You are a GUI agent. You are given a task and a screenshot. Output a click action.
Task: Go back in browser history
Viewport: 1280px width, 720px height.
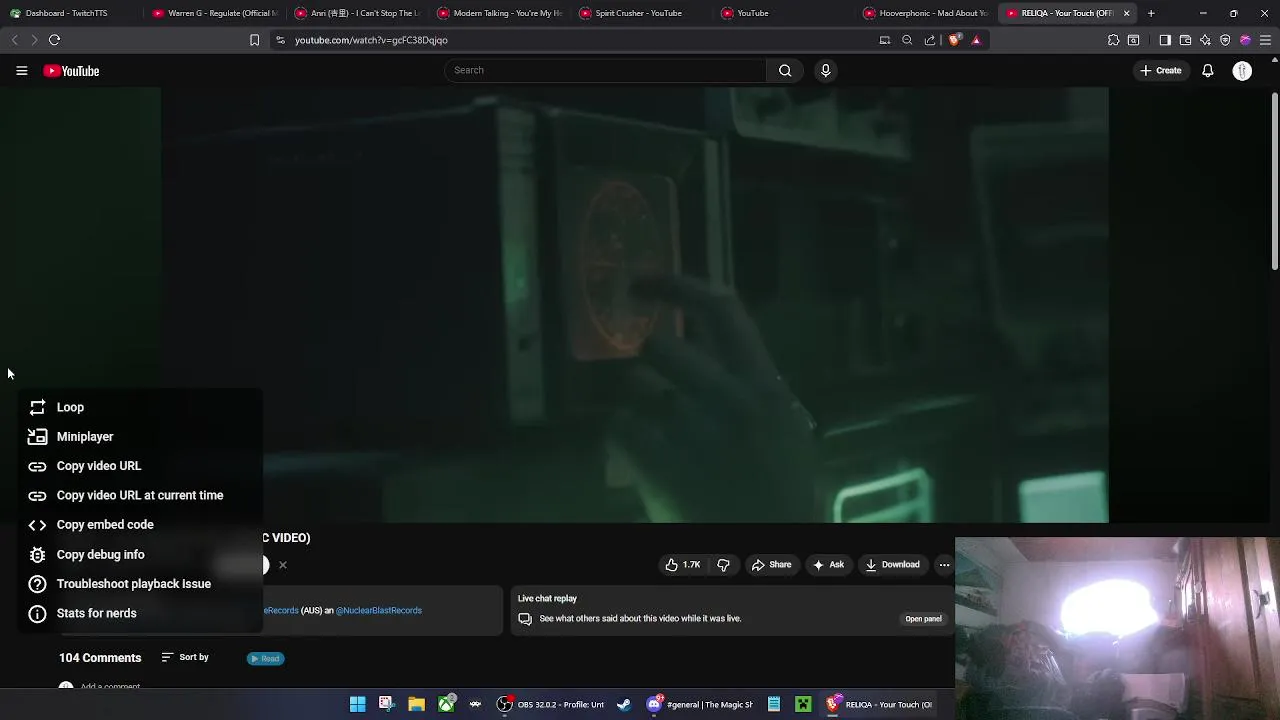(x=14, y=40)
